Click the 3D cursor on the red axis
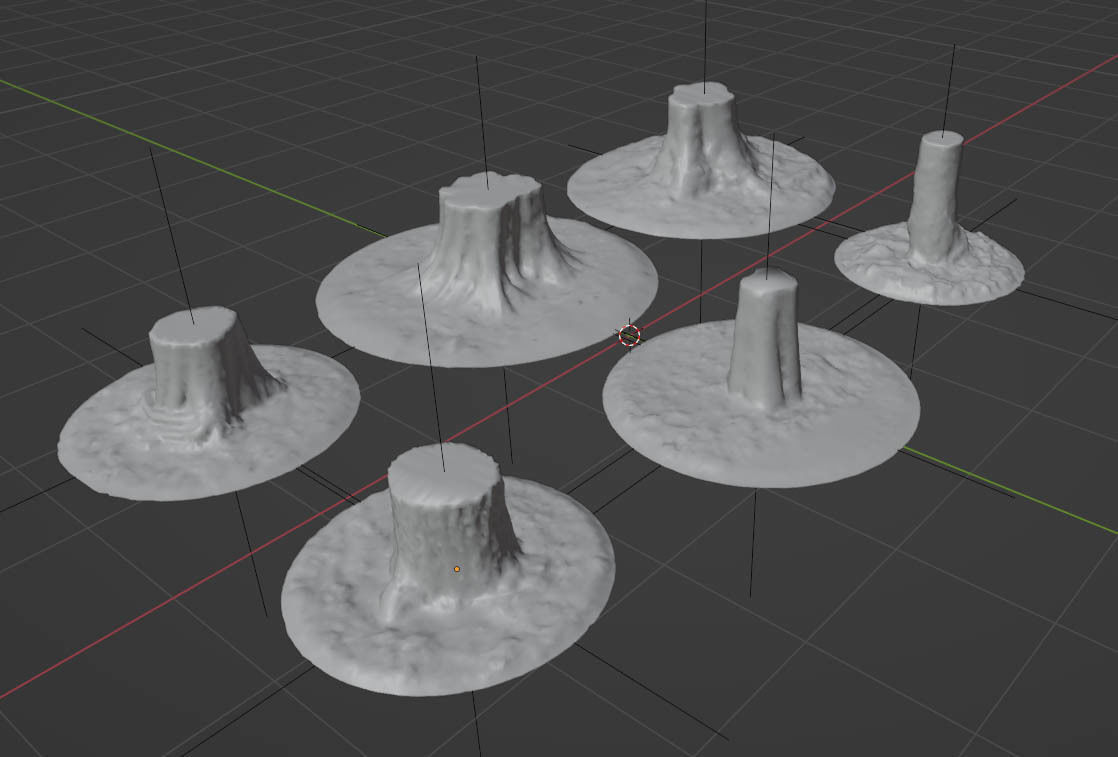This screenshot has height=757, width=1118. point(630,334)
